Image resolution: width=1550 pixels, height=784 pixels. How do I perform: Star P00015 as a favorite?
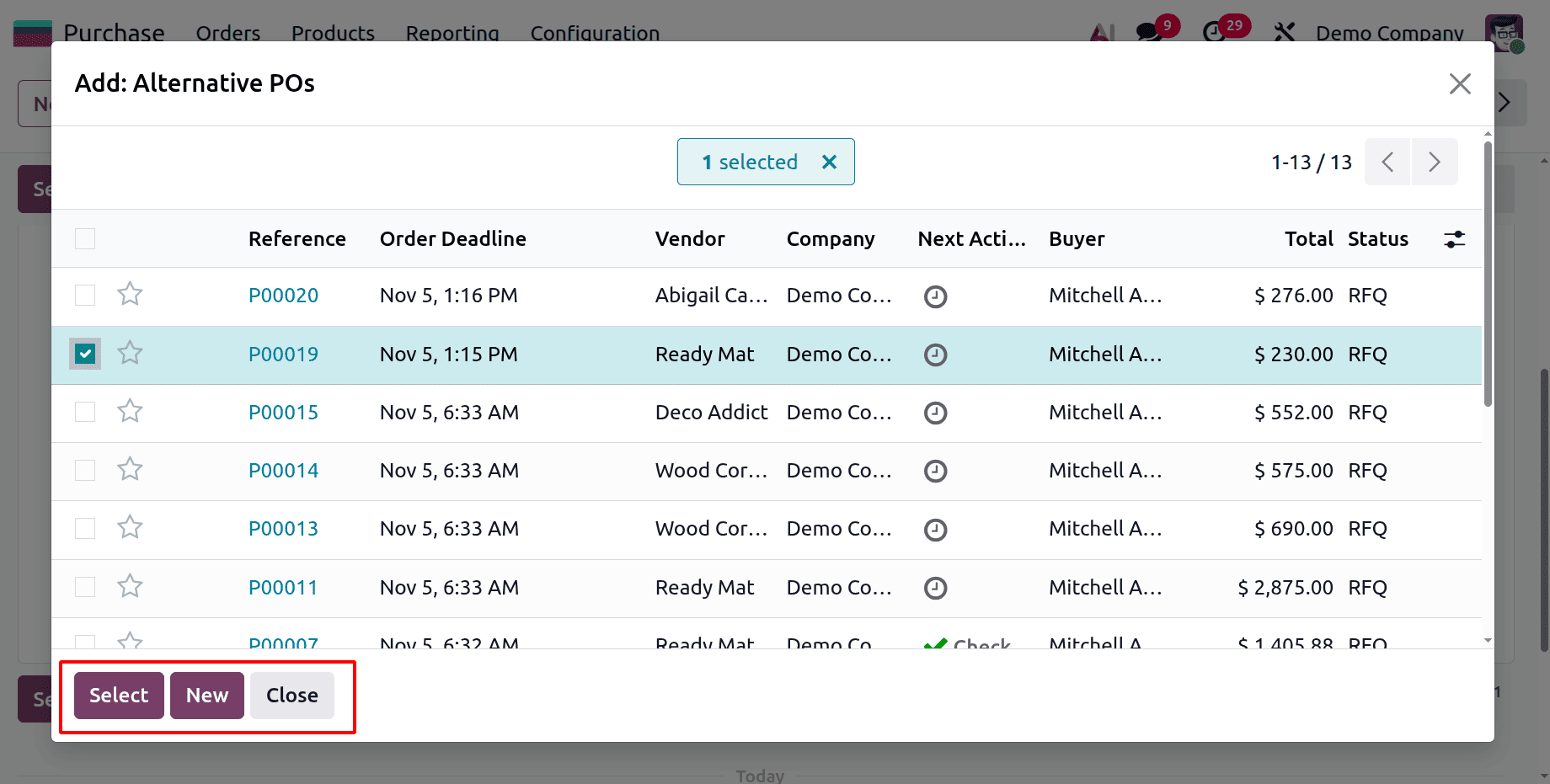pyautogui.click(x=130, y=411)
